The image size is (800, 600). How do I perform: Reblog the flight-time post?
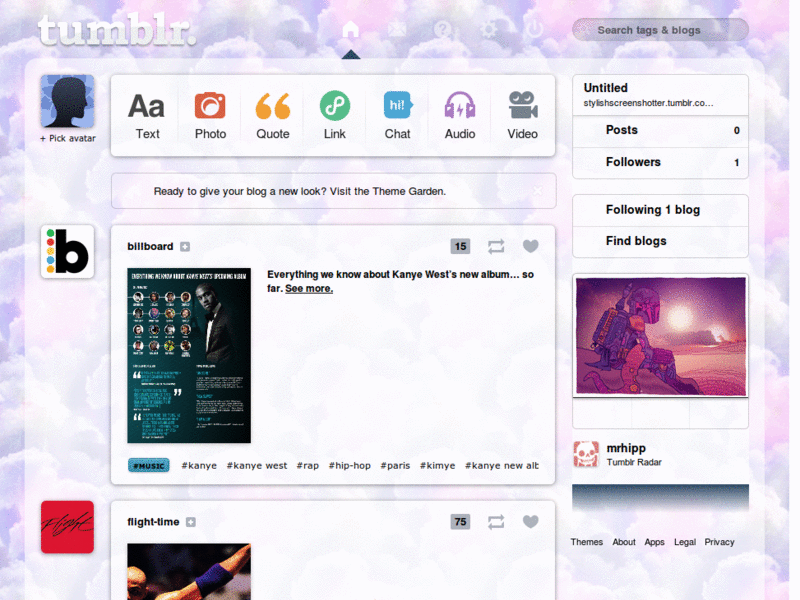pyautogui.click(x=496, y=522)
